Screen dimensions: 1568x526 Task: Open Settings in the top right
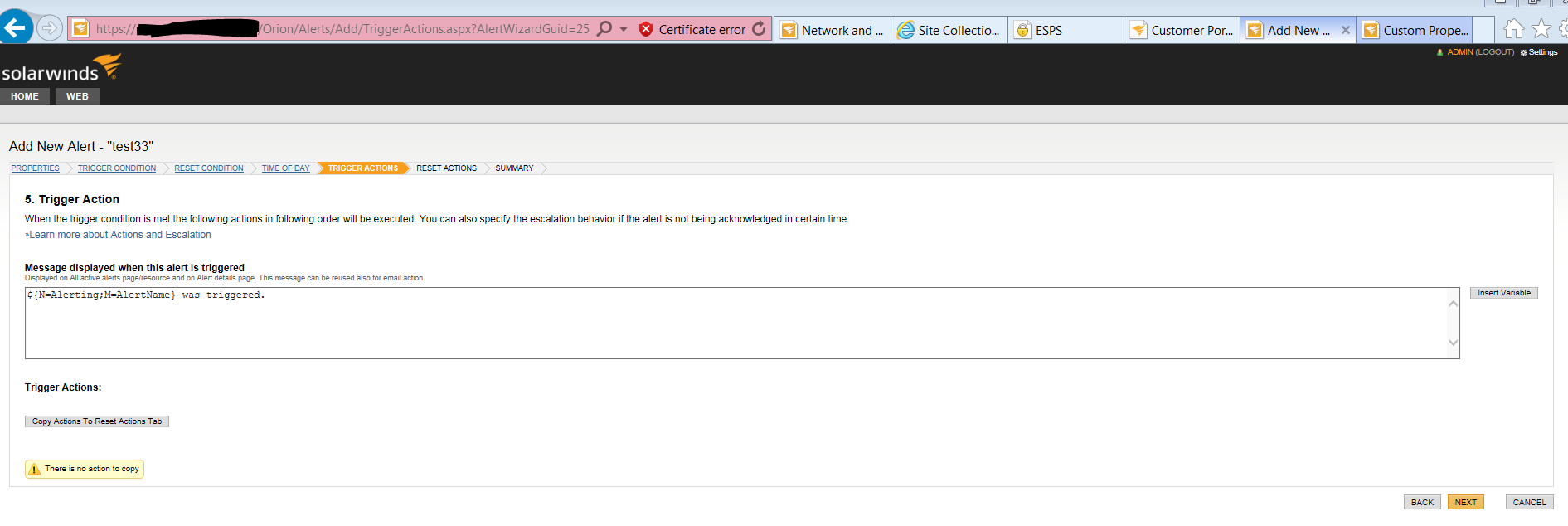1539,52
